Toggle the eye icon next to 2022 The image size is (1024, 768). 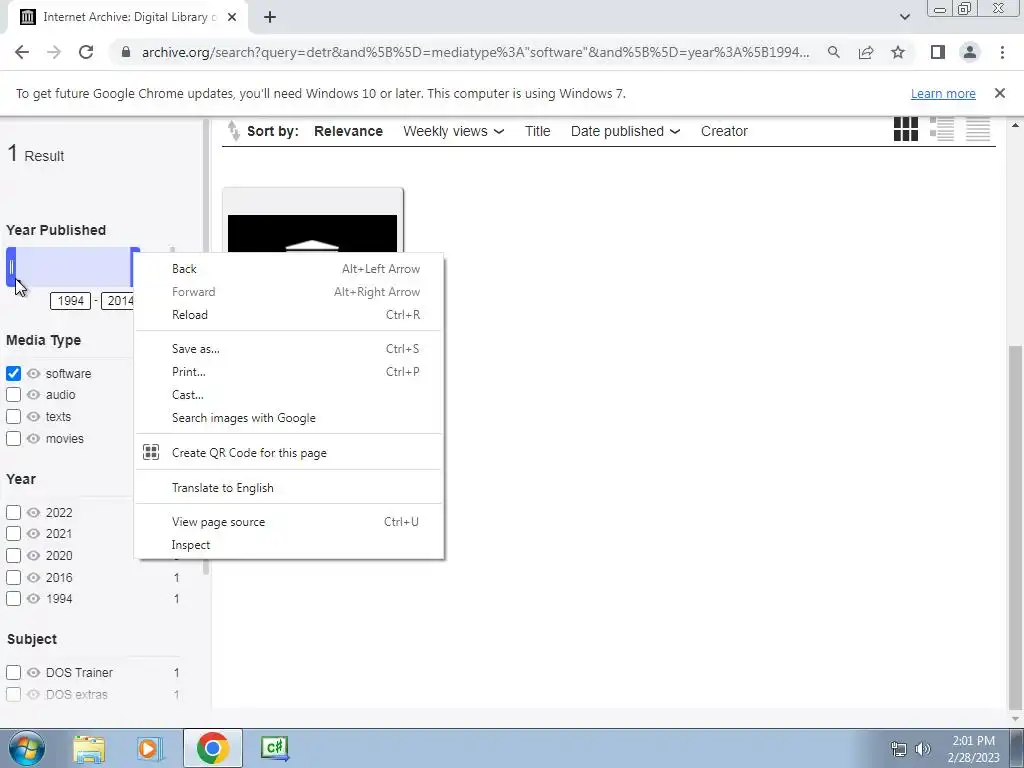coord(33,513)
